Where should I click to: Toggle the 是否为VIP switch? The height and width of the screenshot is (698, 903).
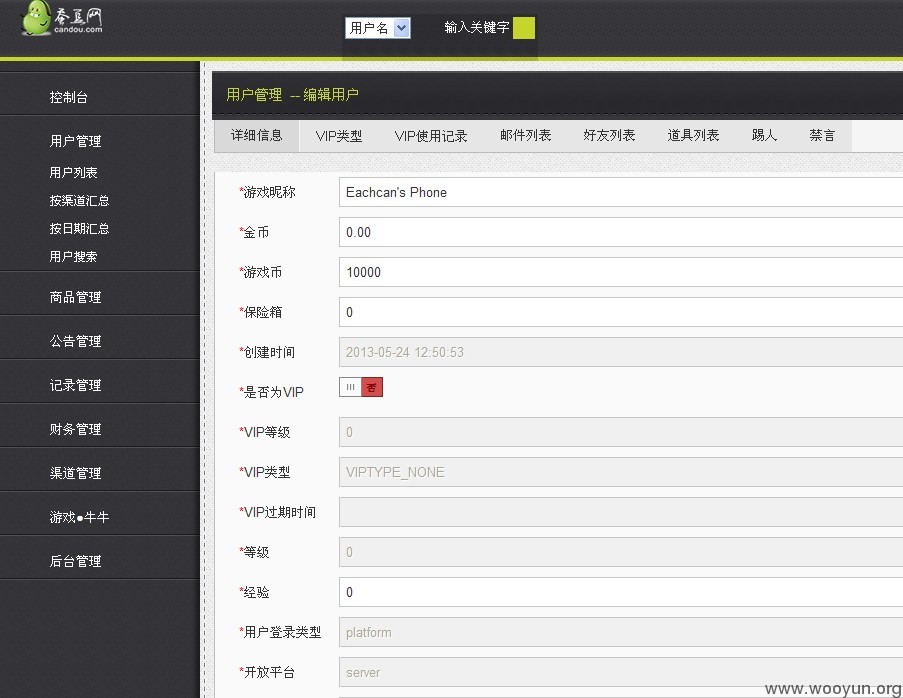(361, 388)
